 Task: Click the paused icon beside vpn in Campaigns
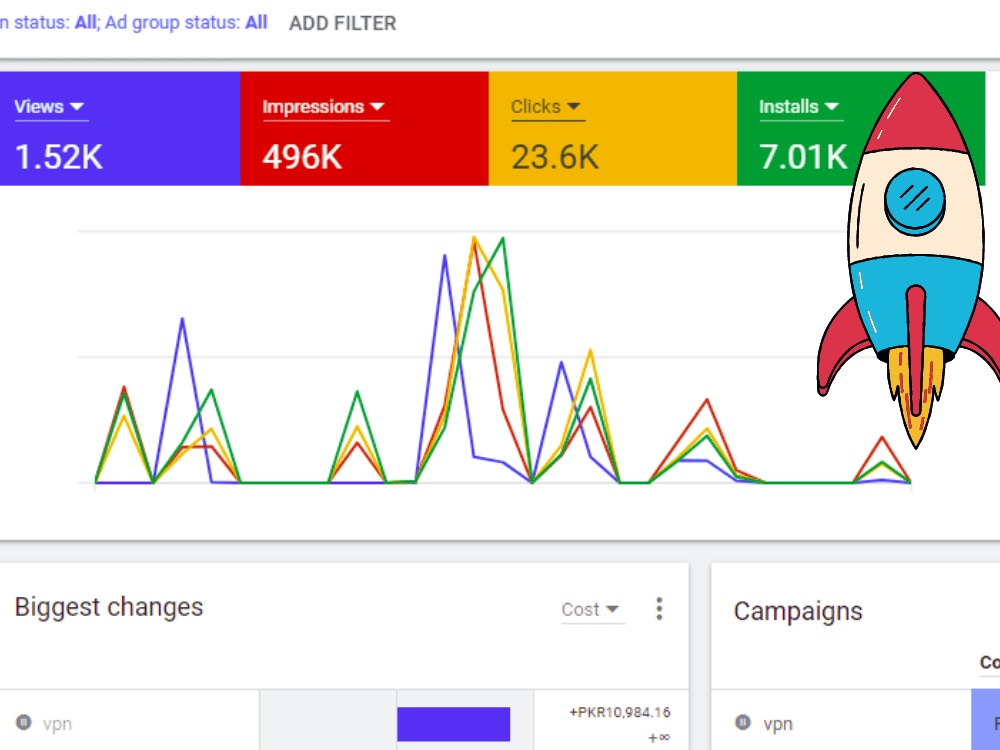pyautogui.click(x=743, y=722)
